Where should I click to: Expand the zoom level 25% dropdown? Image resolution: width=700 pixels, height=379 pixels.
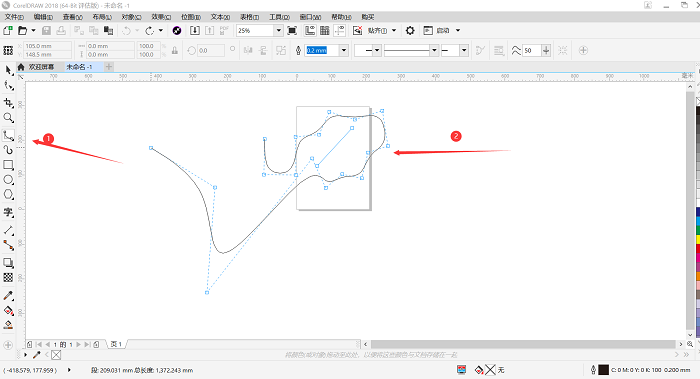pos(279,30)
